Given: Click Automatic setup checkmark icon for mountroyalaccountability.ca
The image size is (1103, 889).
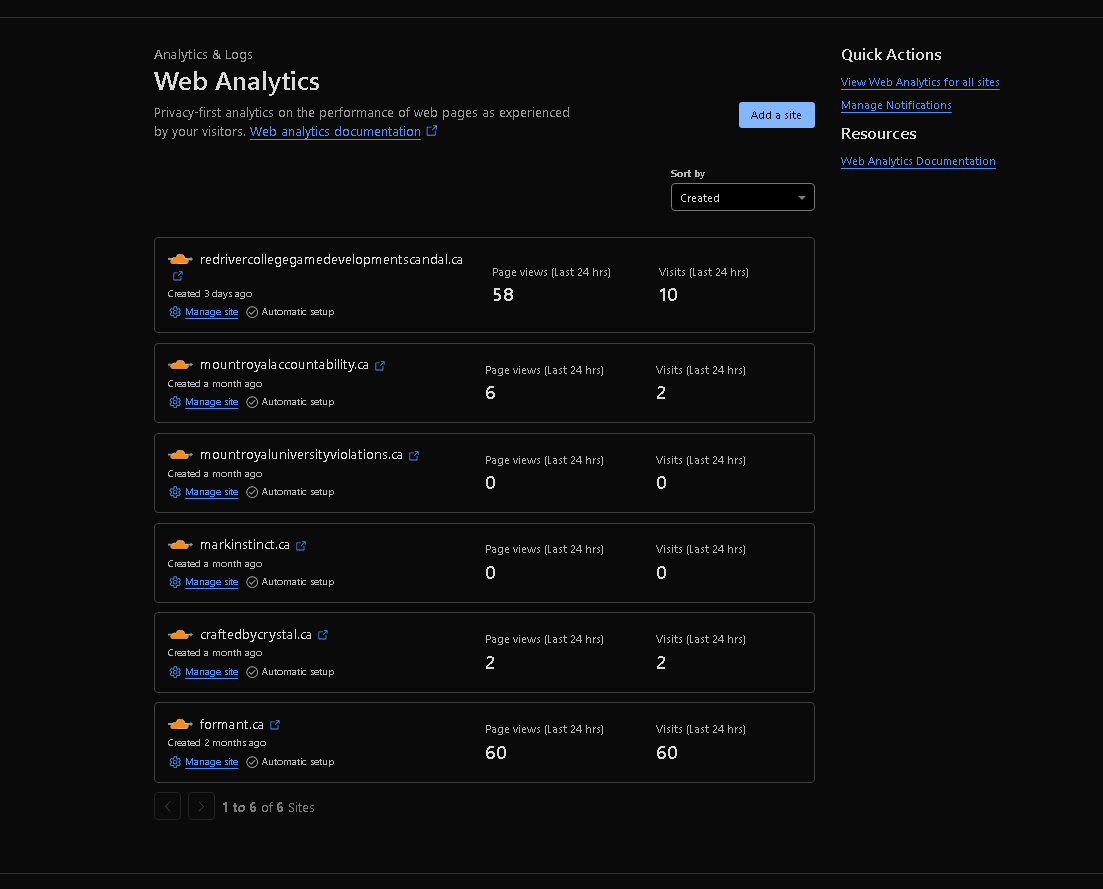Looking at the screenshot, I should [252, 402].
